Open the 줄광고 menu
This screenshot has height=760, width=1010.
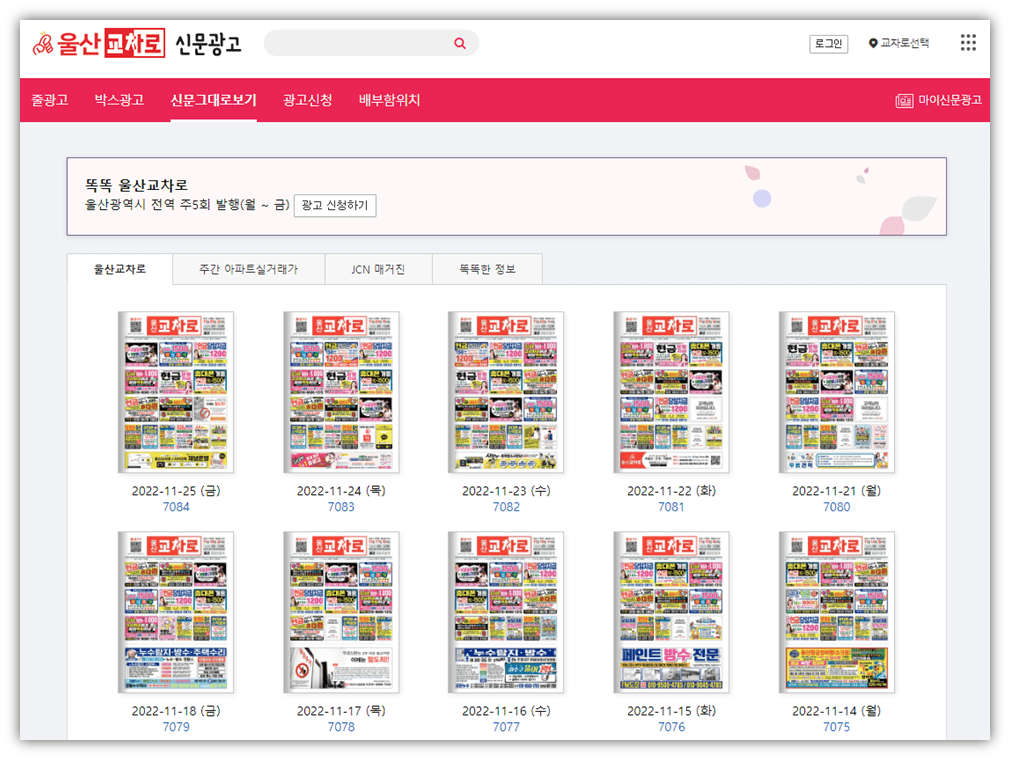coord(50,100)
